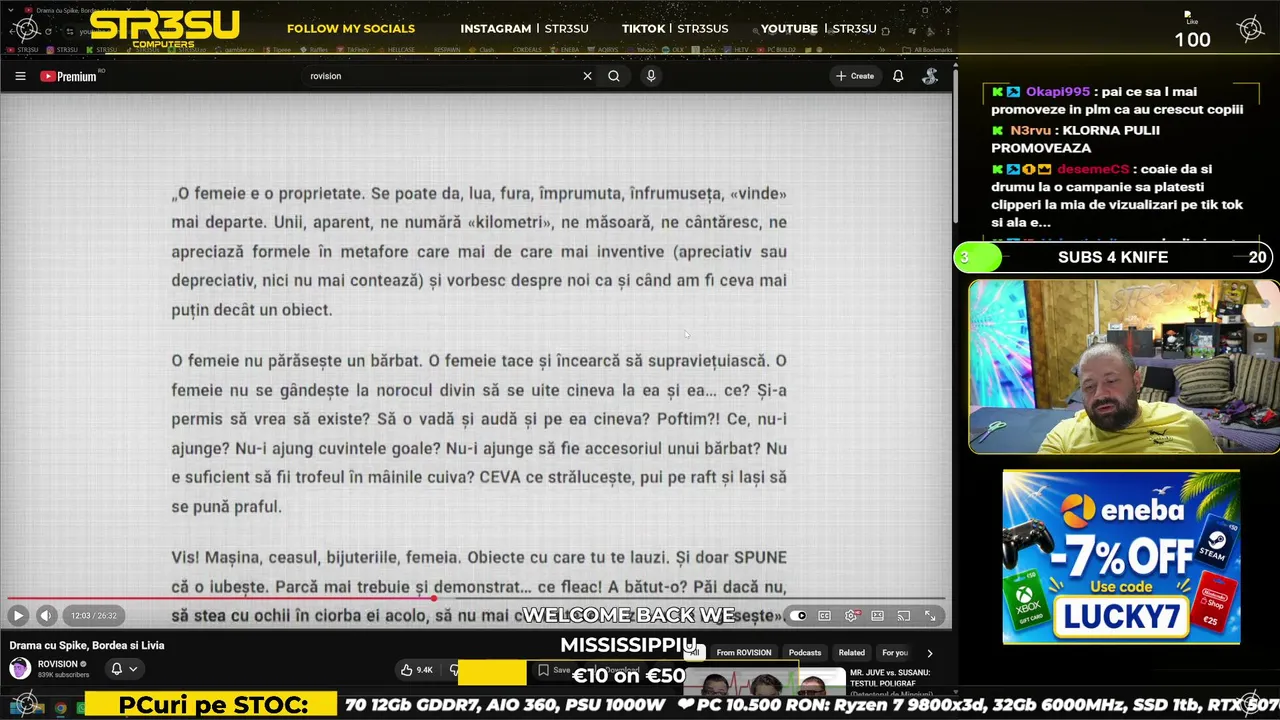Click the video title Drama cu Spike, Bordea si Livia

tap(87, 645)
